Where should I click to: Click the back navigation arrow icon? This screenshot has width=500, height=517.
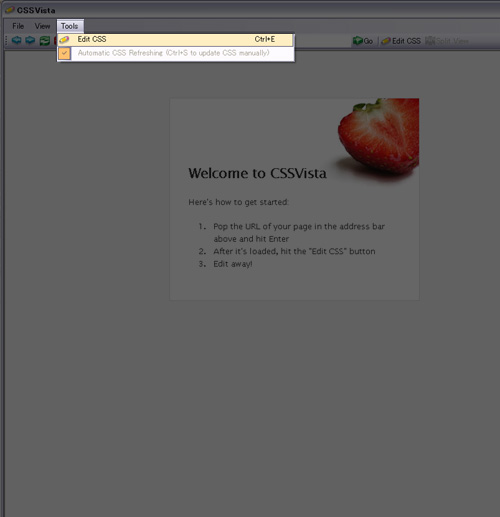pyautogui.click(x=16, y=40)
